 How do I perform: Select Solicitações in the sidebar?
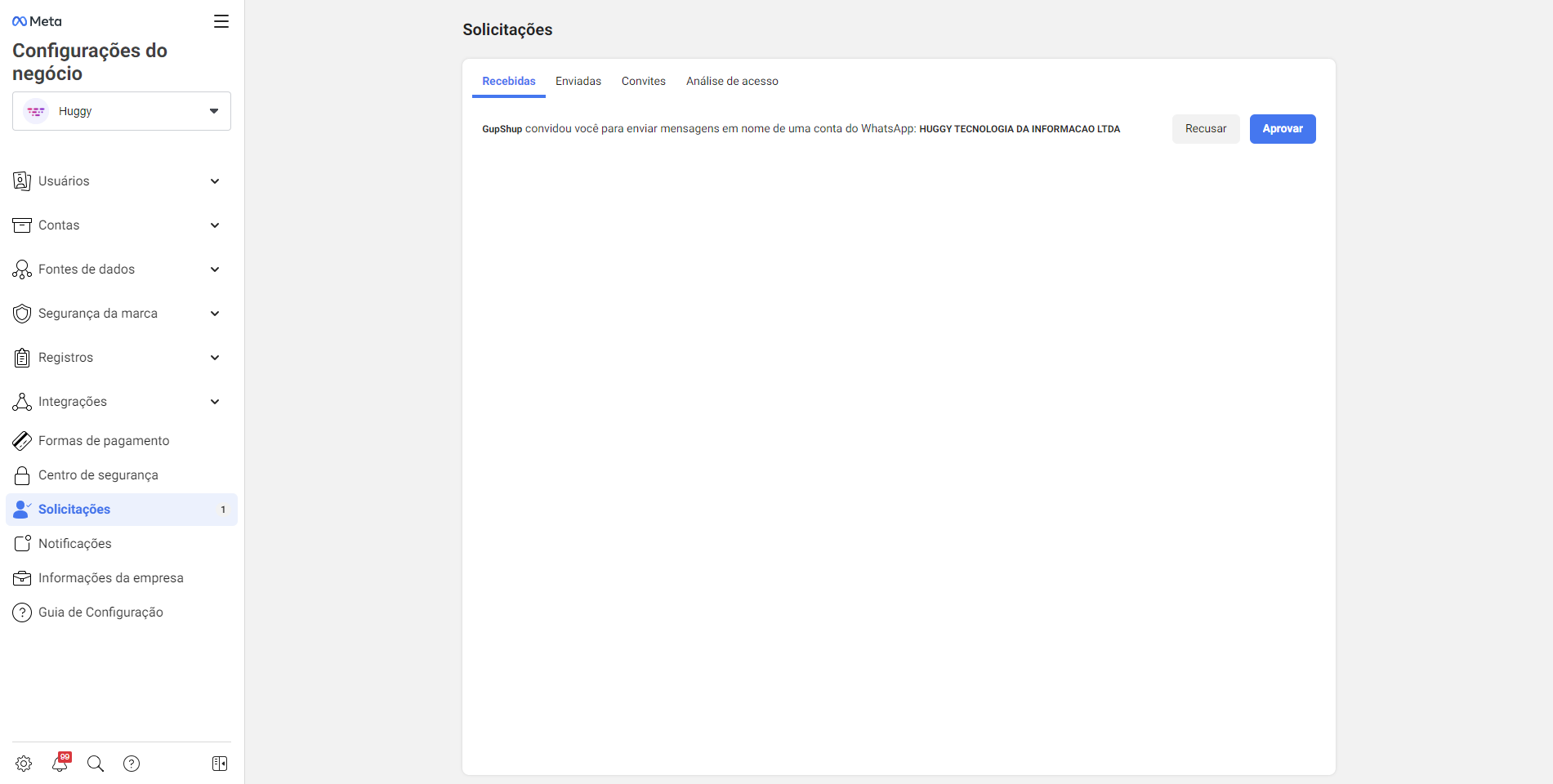pos(122,510)
